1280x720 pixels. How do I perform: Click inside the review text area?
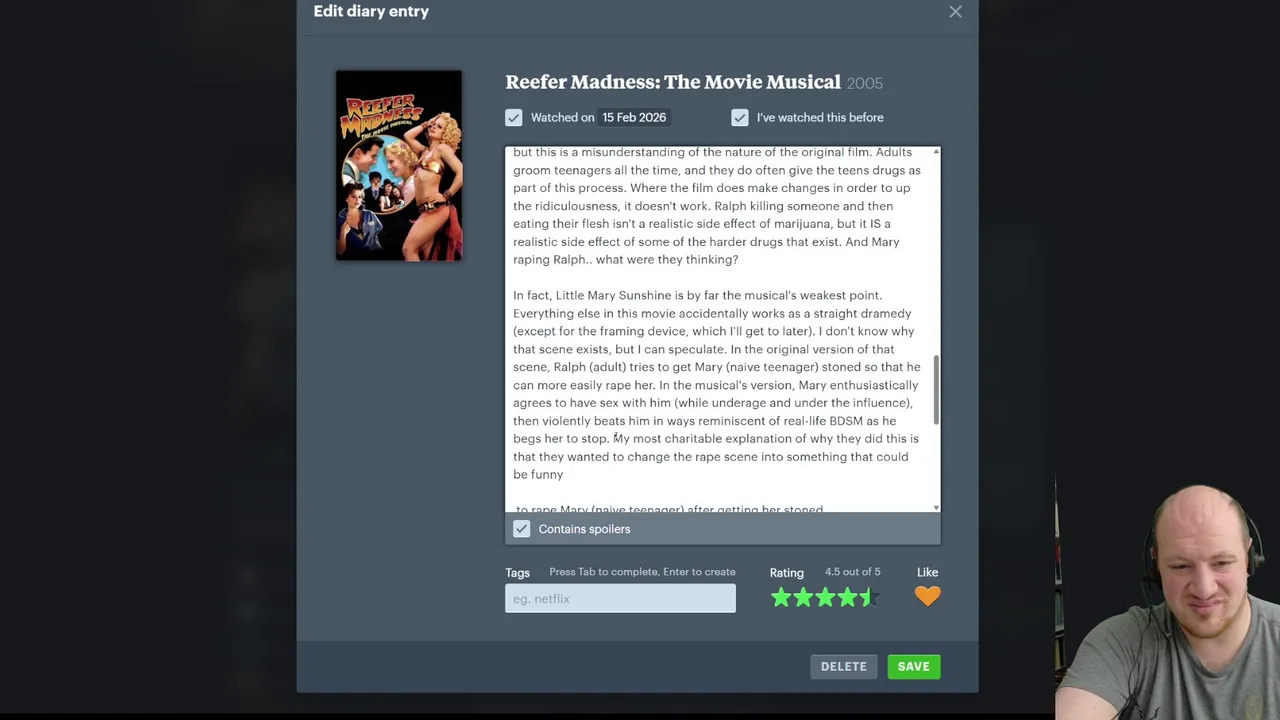tap(718, 330)
